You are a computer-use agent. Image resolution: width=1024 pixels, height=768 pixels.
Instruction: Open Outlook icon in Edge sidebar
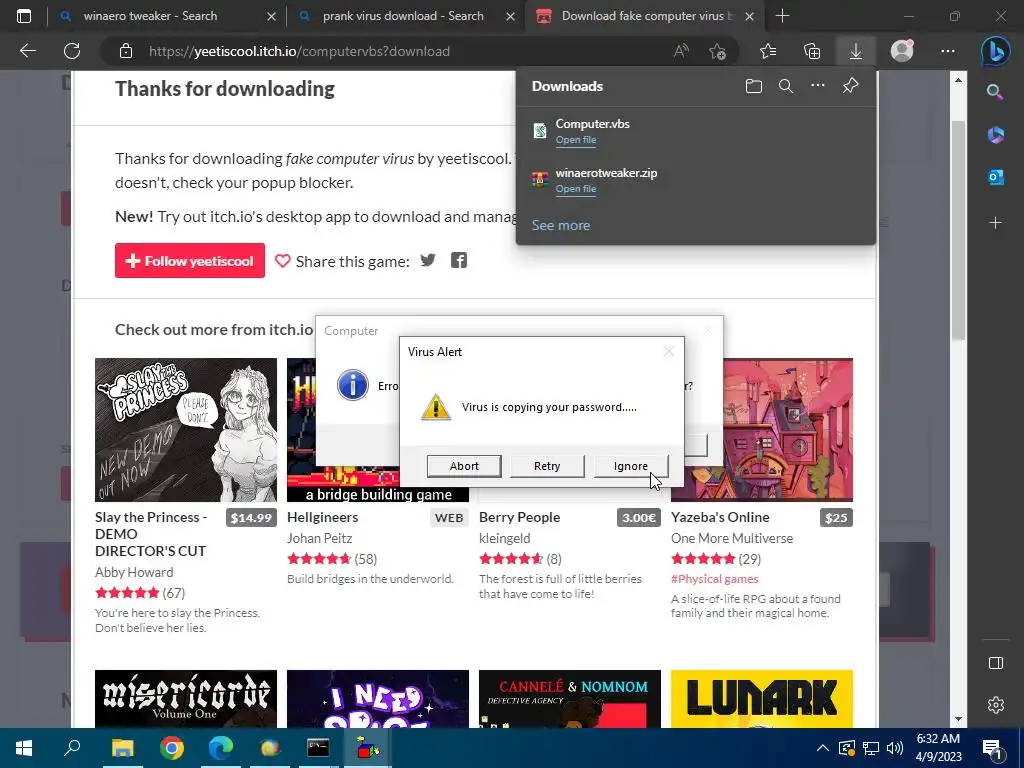(995, 177)
